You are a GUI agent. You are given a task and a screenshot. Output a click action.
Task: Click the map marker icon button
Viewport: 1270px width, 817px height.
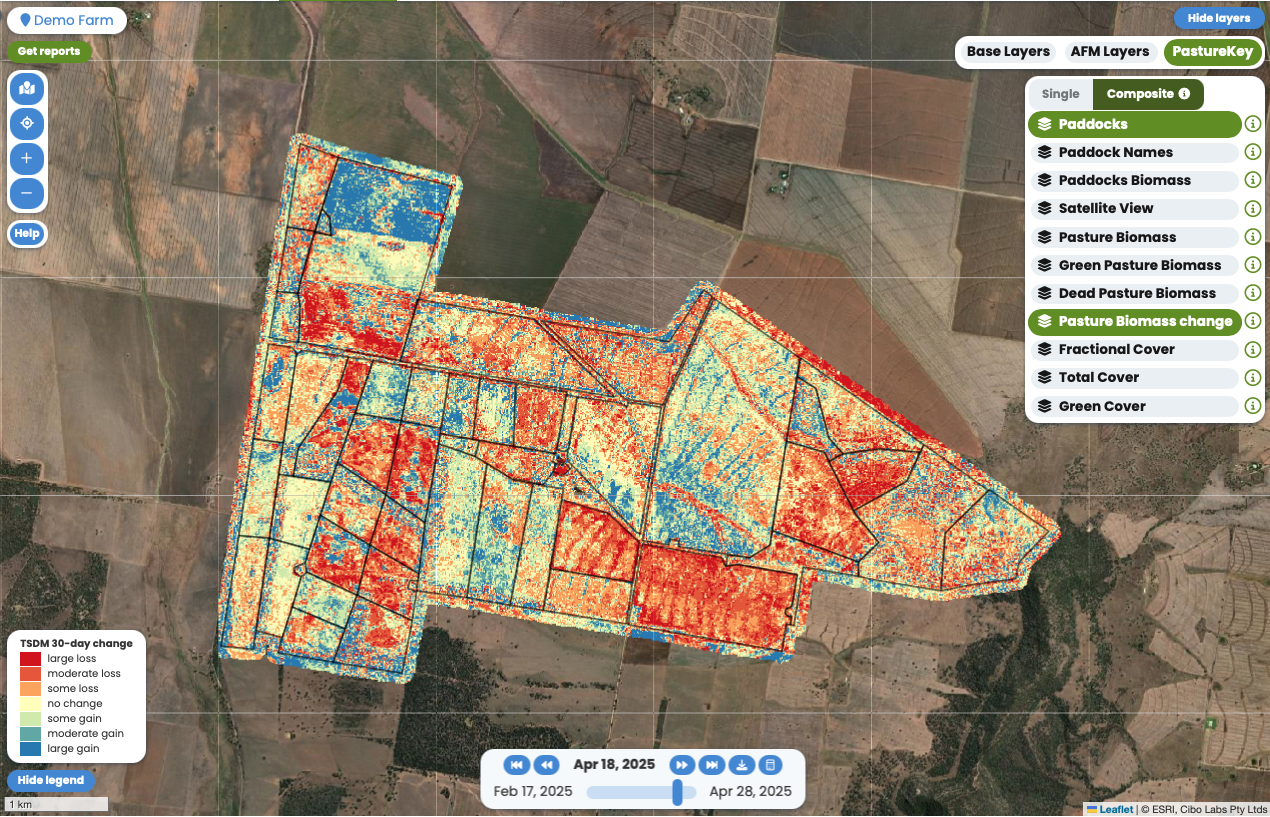[x=27, y=89]
